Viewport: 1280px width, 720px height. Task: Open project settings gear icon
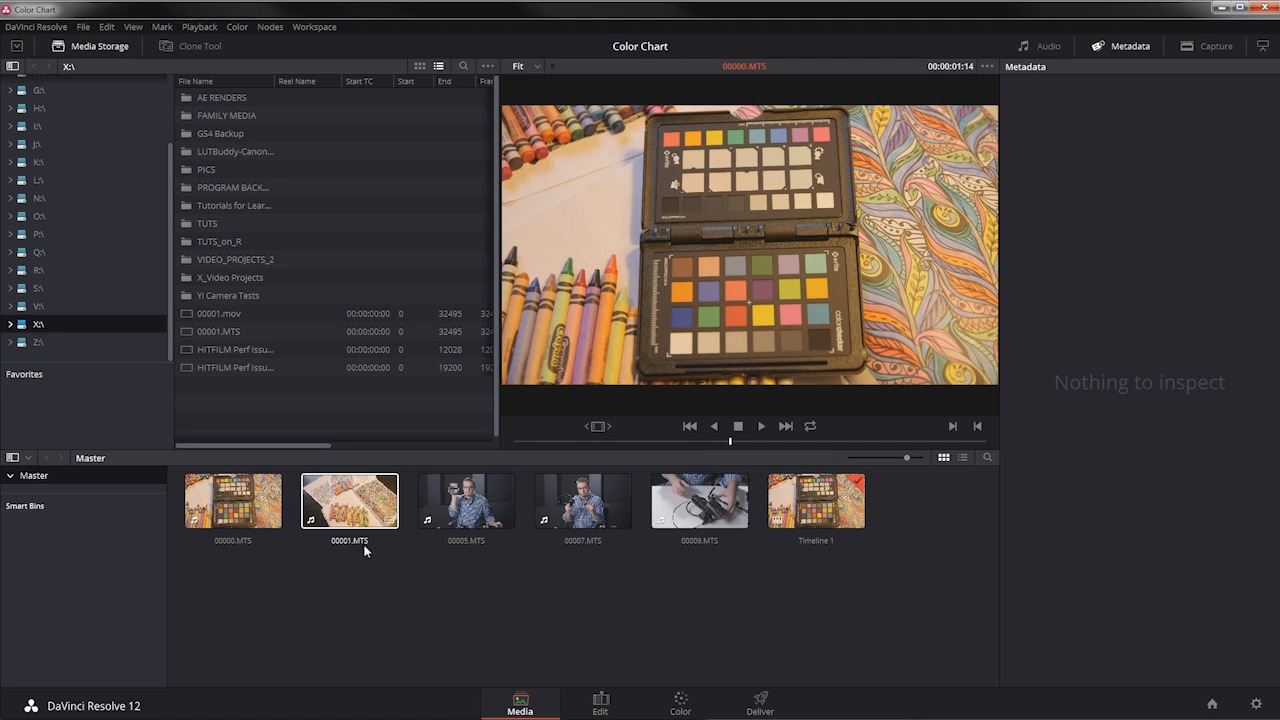coord(1256,704)
